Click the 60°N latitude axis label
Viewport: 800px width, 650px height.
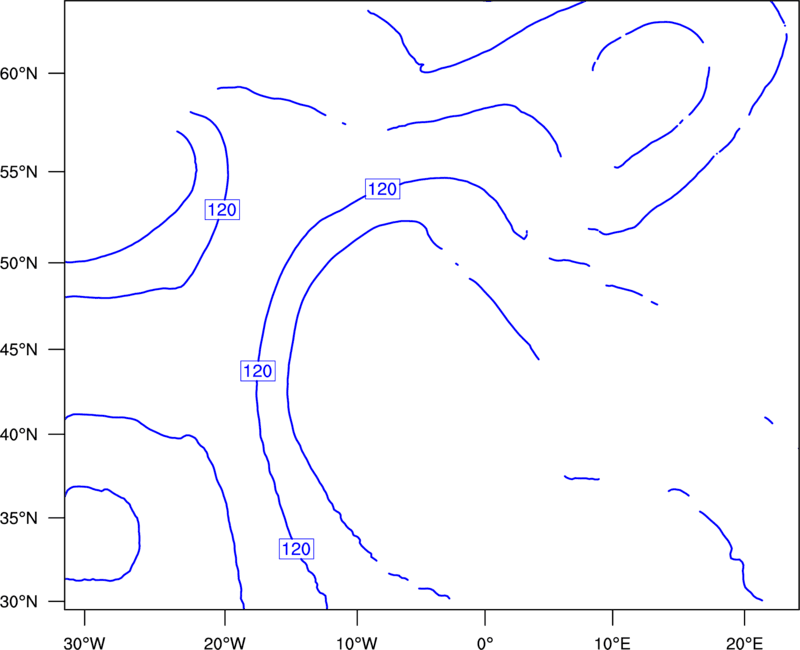pos(19,74)
